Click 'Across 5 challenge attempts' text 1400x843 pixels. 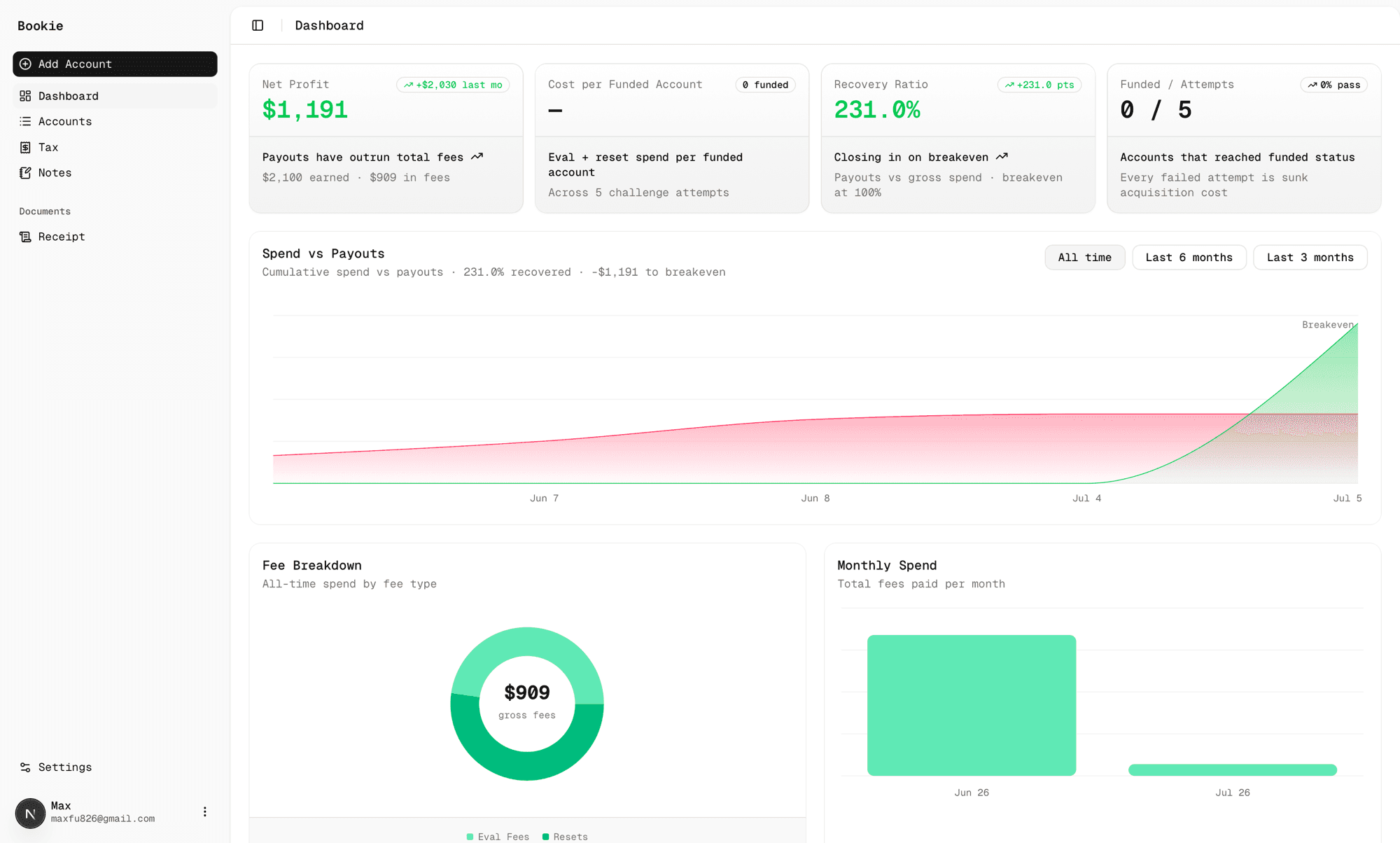(x=638, y=193)
